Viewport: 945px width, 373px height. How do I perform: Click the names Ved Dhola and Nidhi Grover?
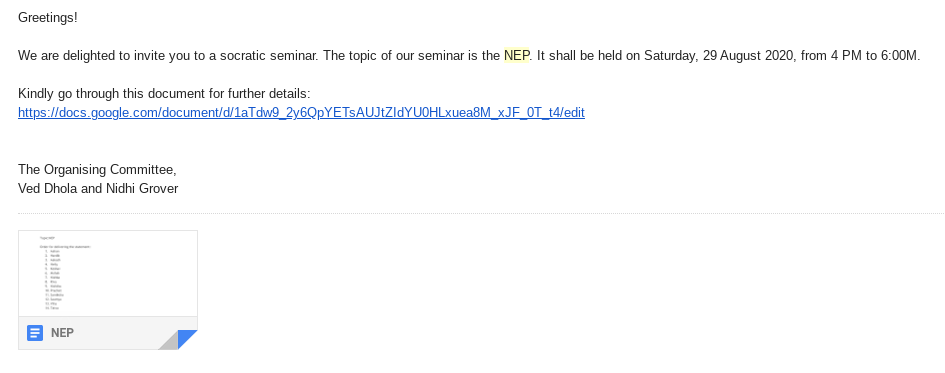[98, 189]
